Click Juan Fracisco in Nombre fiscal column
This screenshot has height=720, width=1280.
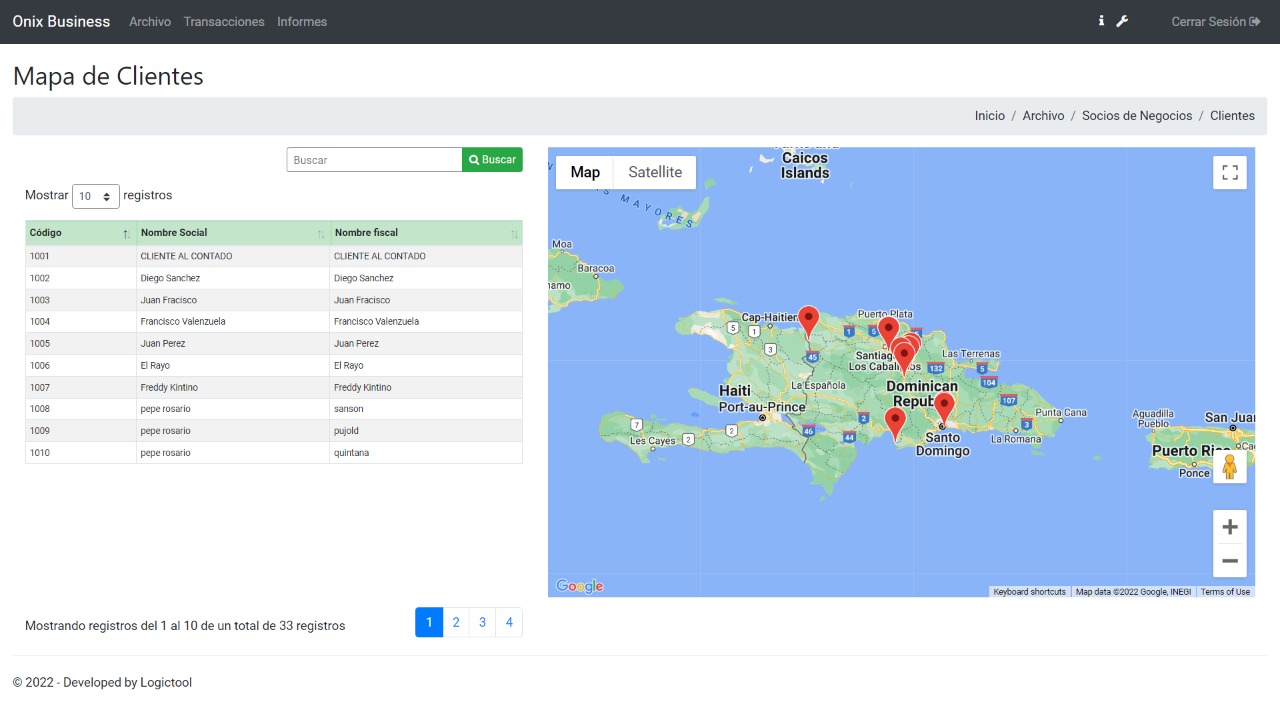coord(426,300)
